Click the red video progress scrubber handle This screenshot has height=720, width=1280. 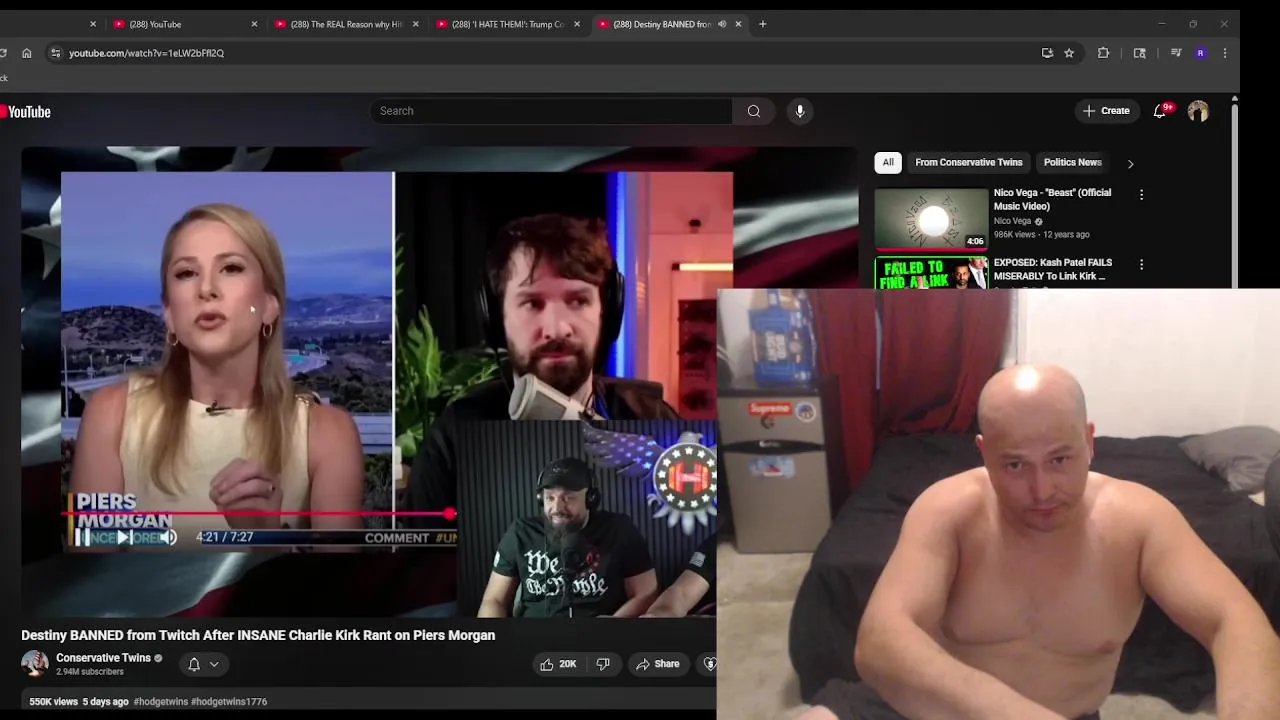click(x=450, y=514)
